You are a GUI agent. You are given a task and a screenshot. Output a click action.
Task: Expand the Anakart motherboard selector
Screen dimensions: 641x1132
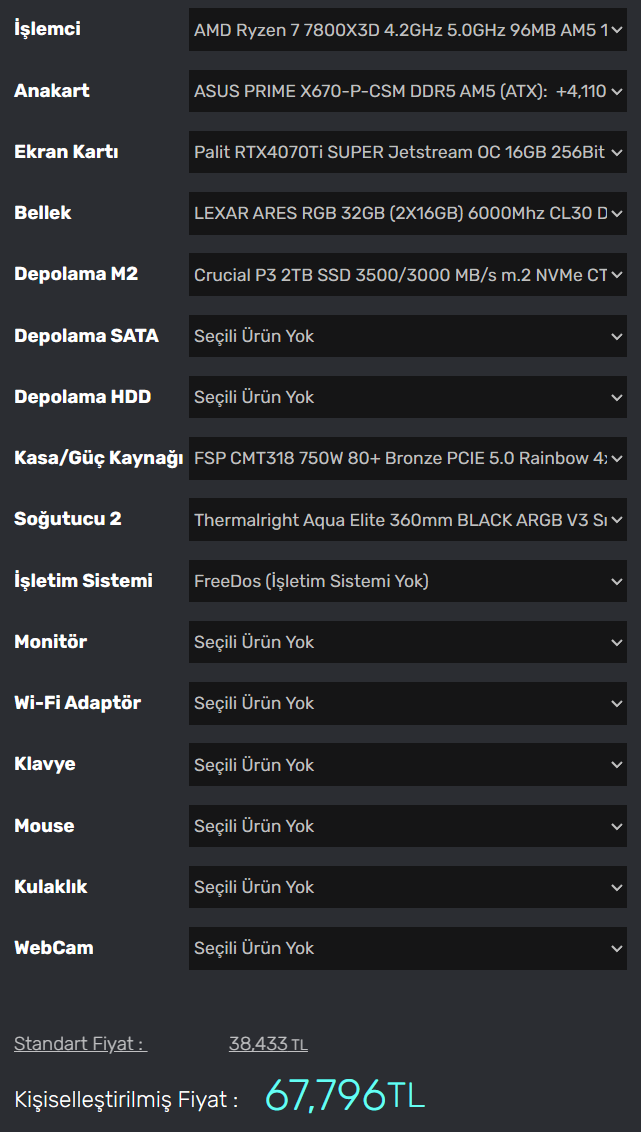407,91
